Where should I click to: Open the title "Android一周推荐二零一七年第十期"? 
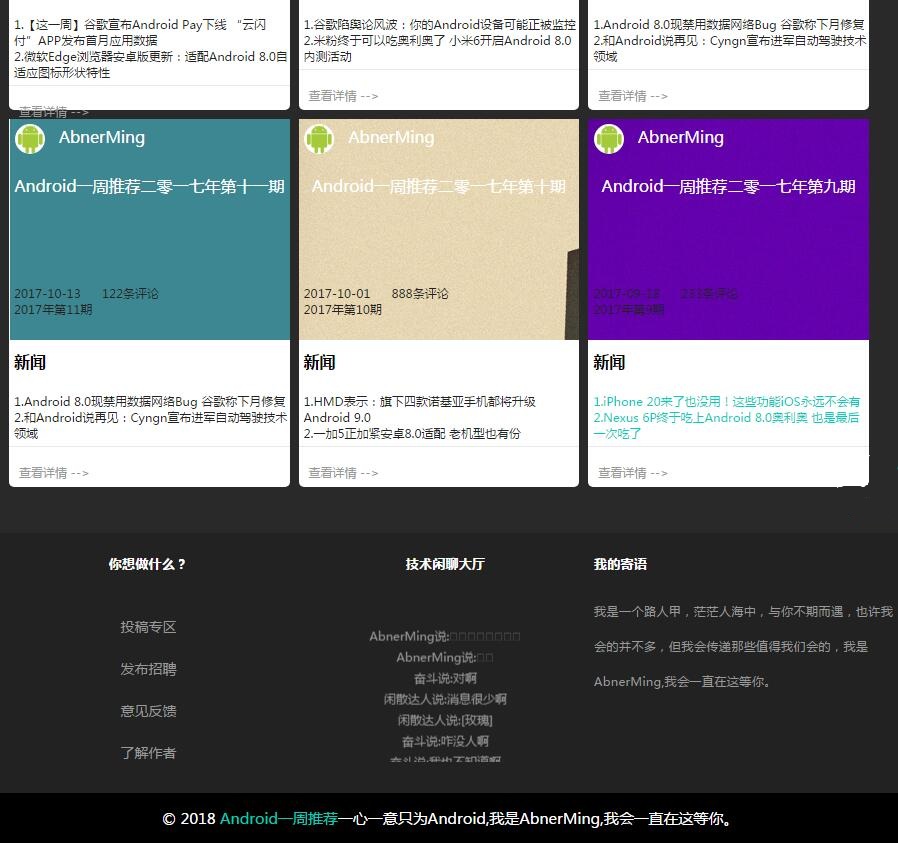pos(439,186)
